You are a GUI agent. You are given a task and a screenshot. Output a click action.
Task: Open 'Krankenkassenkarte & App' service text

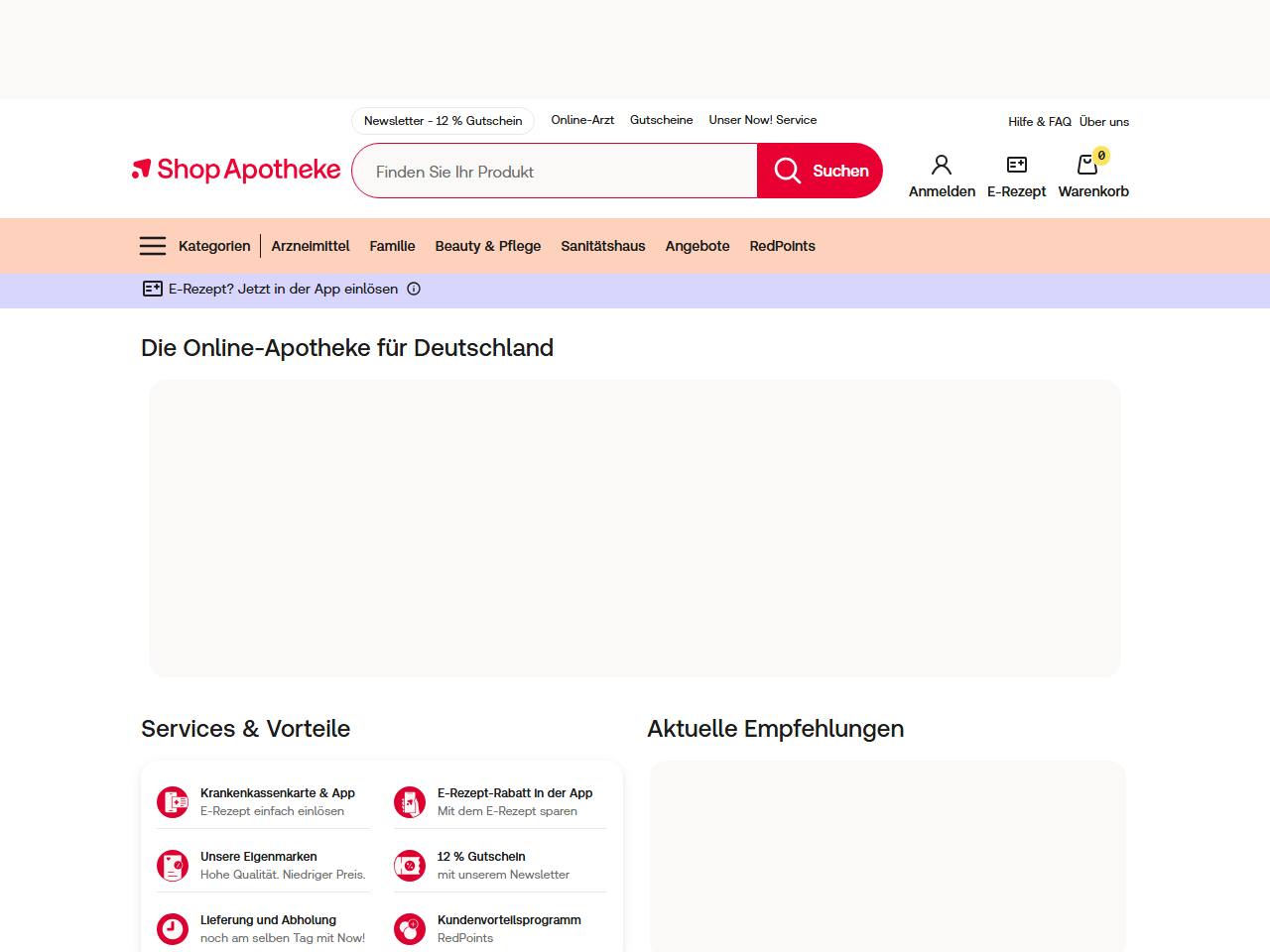click(x=278, y=793)
